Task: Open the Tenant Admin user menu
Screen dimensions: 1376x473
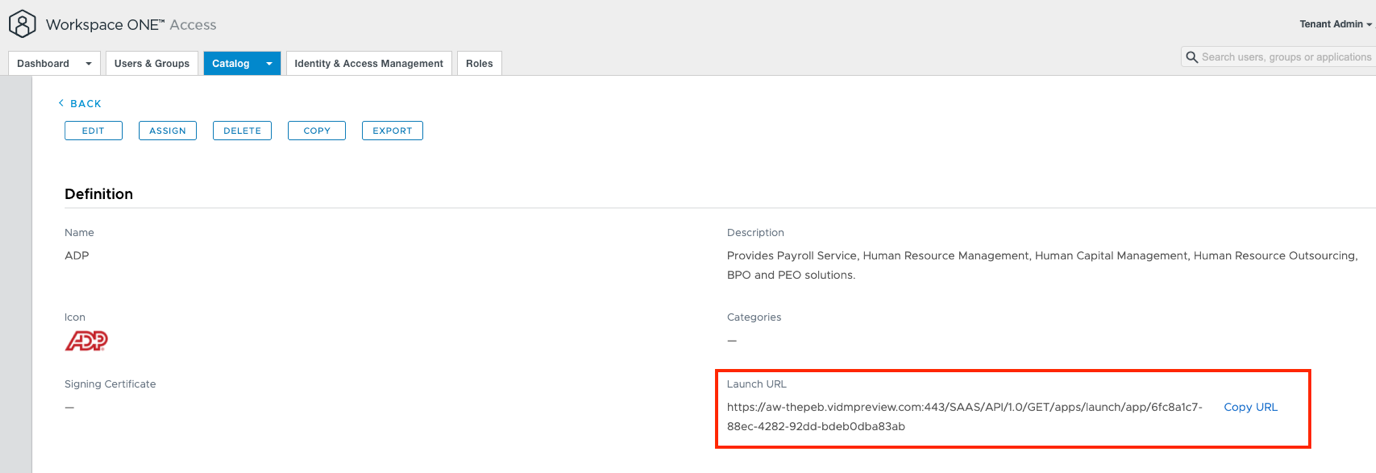Action: (x=1335, y=24)
